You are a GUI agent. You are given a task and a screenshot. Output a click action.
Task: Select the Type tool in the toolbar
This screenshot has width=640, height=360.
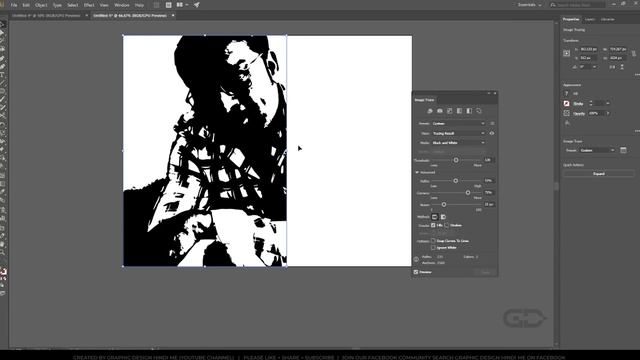click(3, 75)
